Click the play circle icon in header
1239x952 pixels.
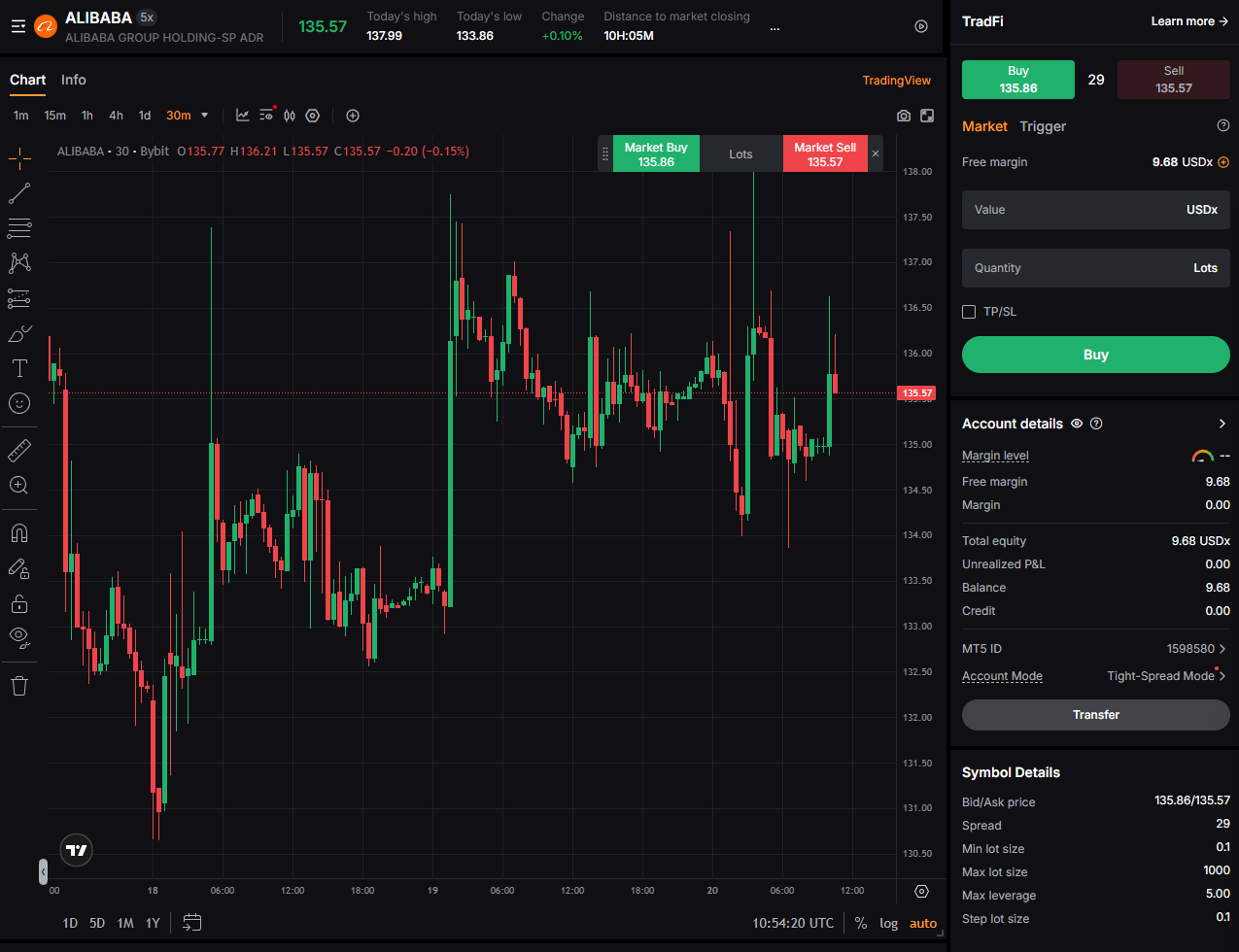pyautogui.click(x=921, y=26)
